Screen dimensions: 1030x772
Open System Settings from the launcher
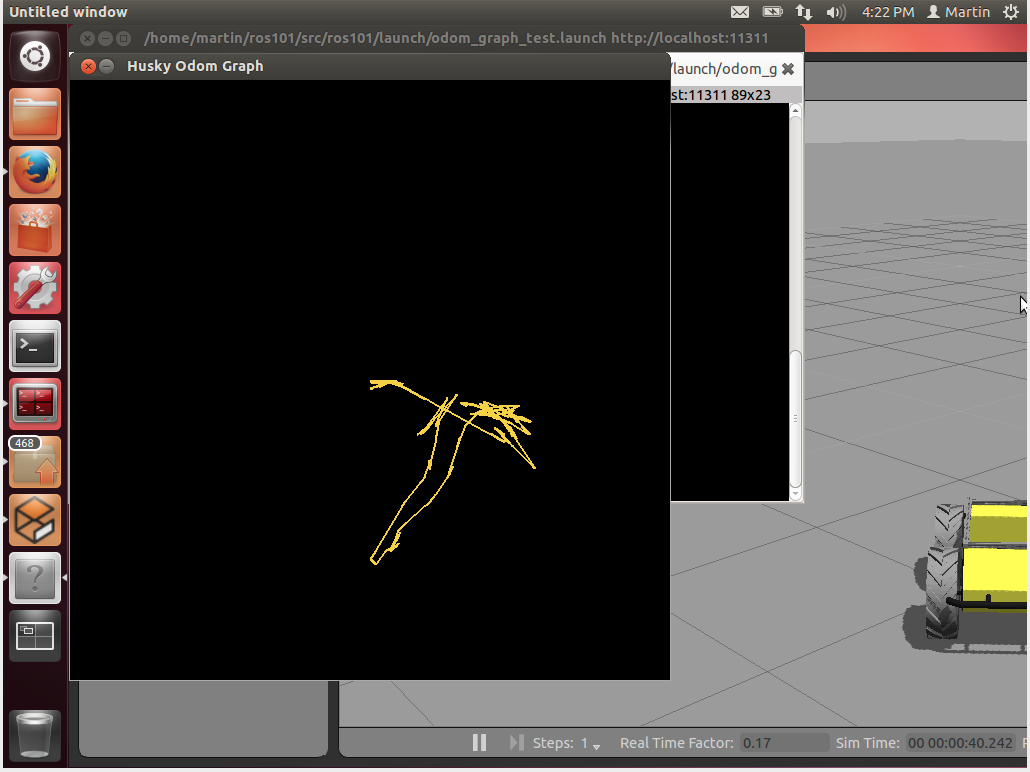click(x=35, y=289)
